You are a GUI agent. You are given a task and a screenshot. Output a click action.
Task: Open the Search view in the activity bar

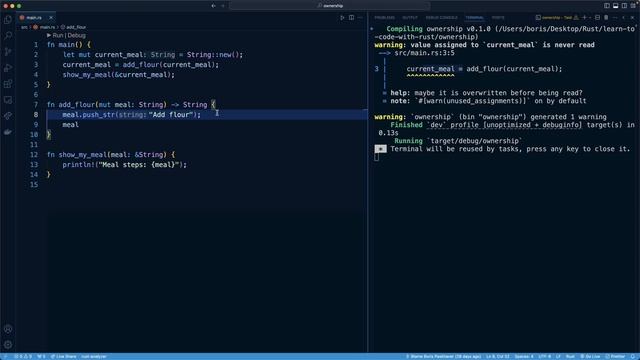pos(8,36)
